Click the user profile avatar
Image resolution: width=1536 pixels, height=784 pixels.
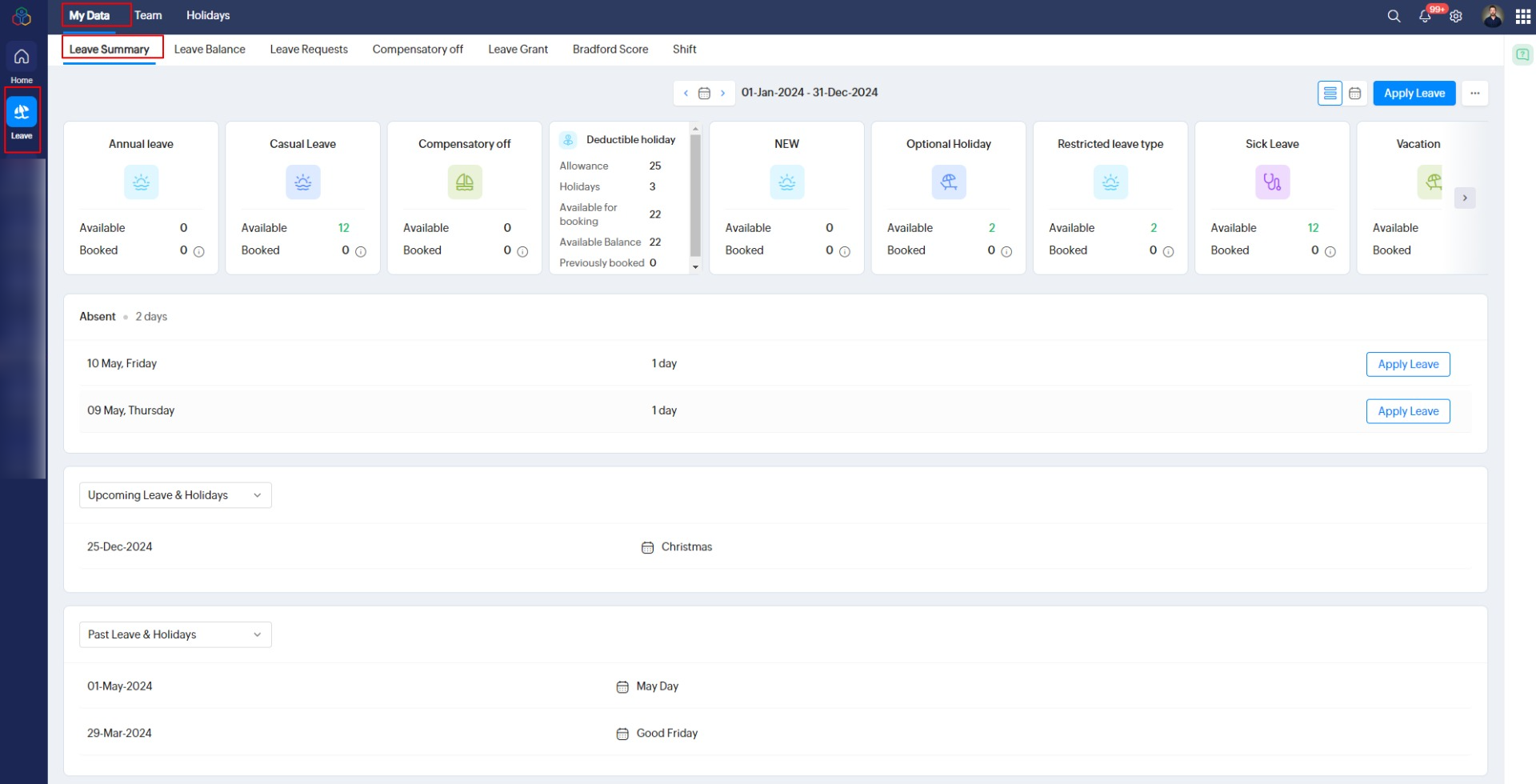pos(1492,16)
